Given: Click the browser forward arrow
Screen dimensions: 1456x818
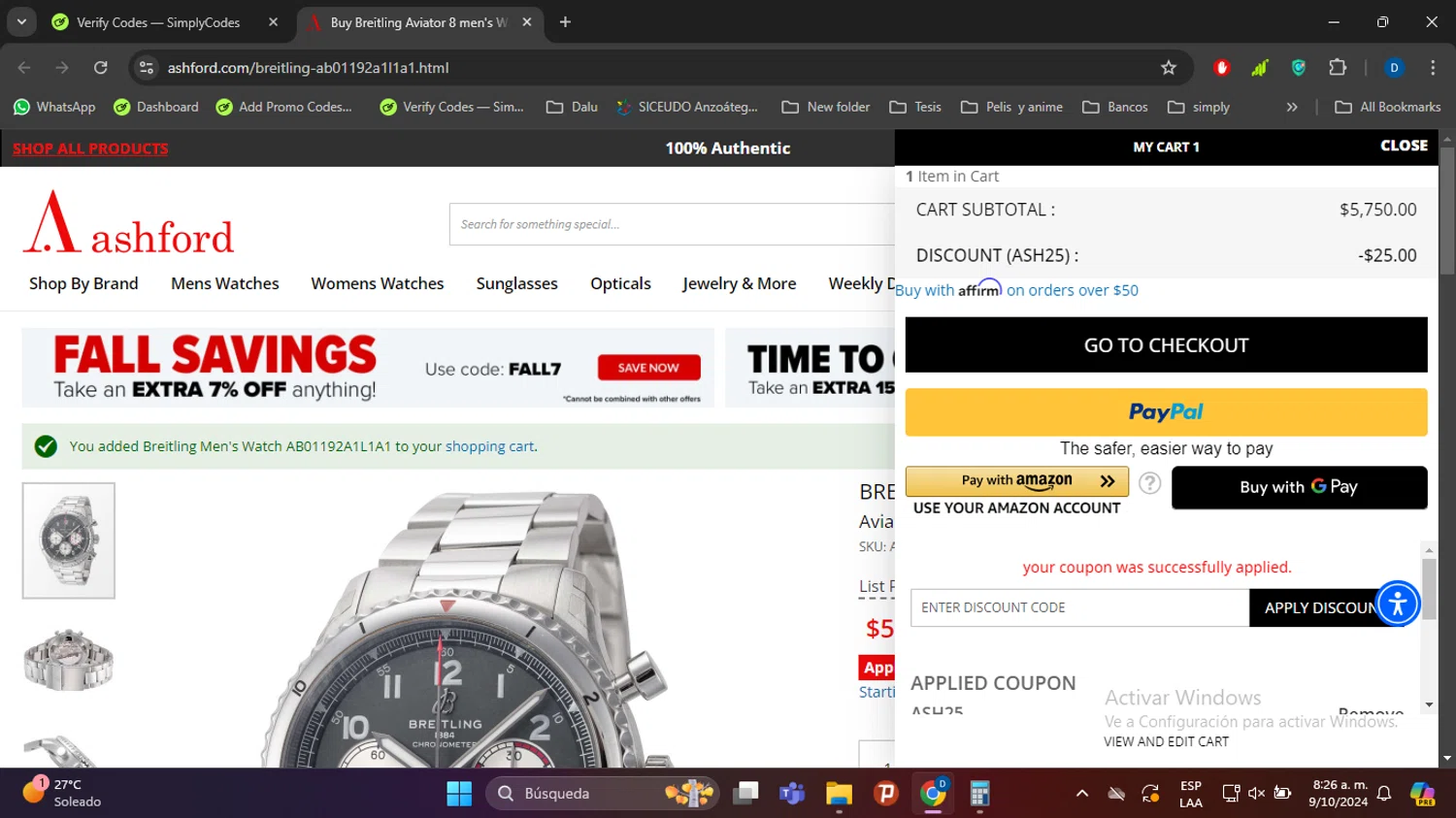Looking at the screenshot, I should pos(62,68).
